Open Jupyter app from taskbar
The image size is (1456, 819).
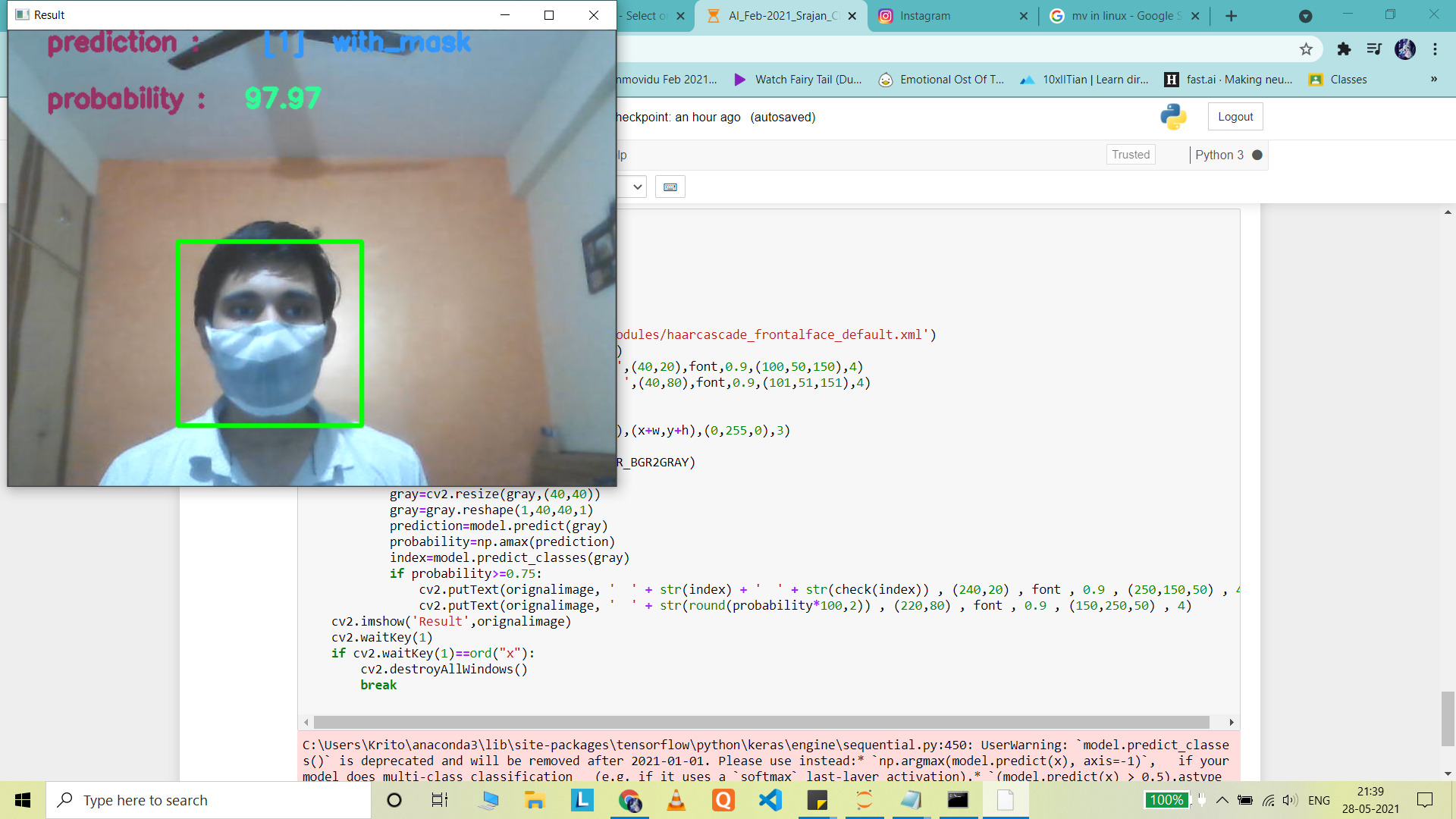coord(864,800)
